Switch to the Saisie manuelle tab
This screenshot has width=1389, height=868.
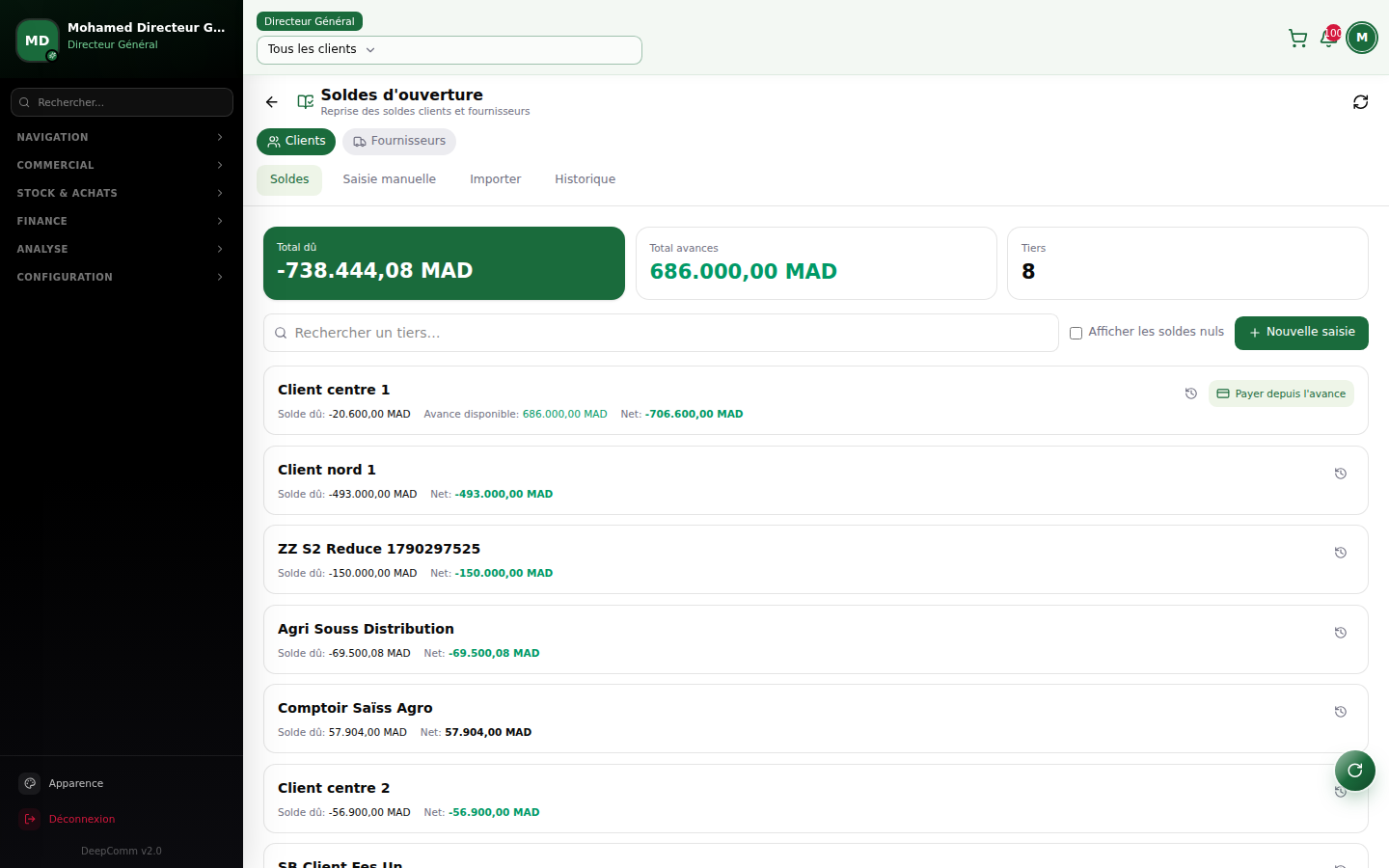(390, 179)
